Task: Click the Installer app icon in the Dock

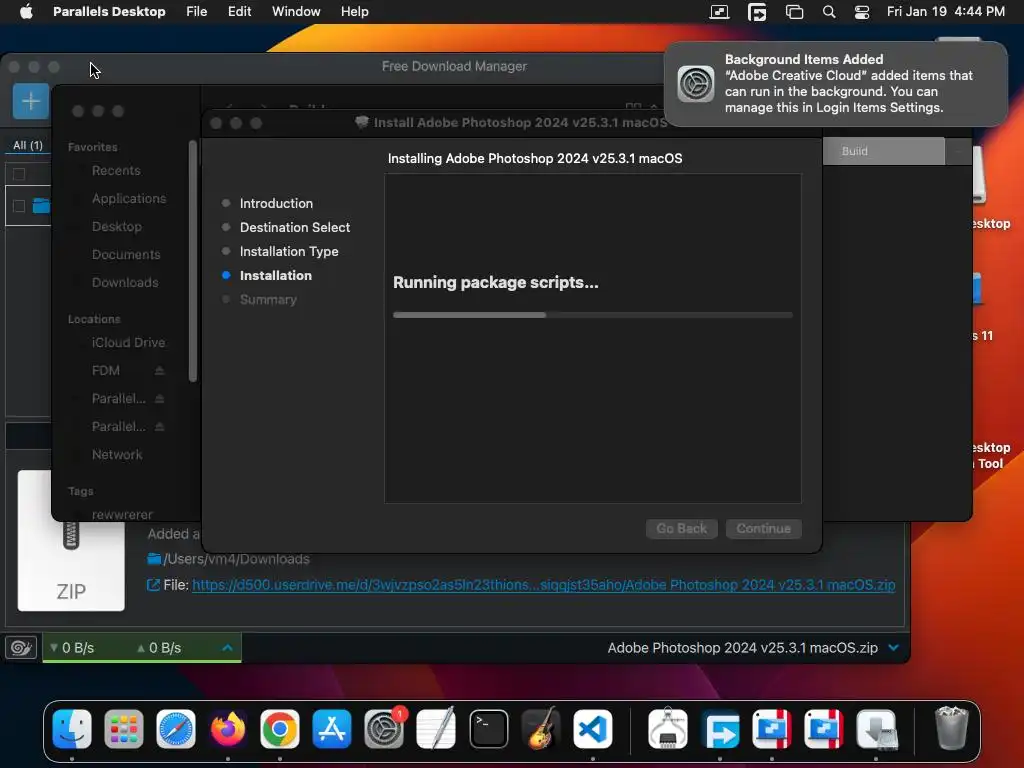Action: (x=876, y=729)
